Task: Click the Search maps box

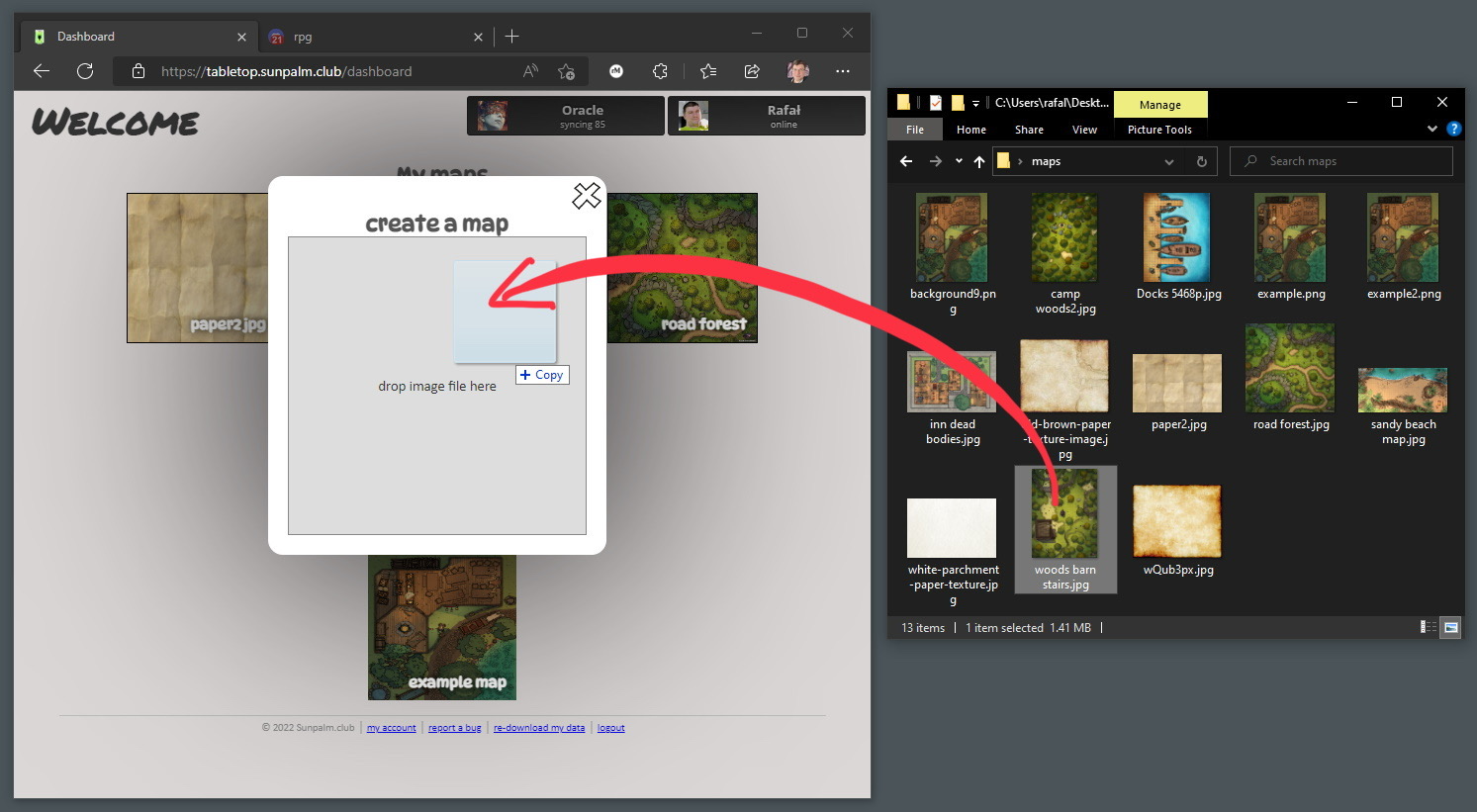Action: point(1341,161)
